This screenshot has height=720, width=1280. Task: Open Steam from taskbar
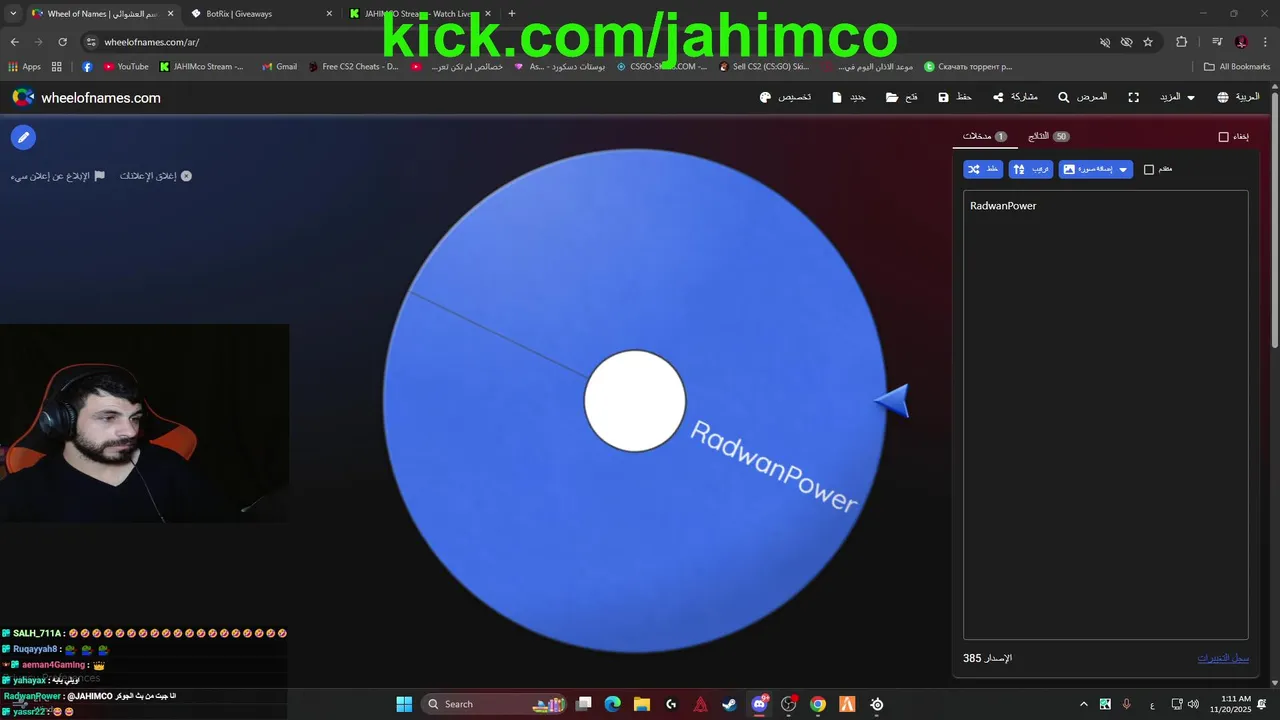pos(730,704)
